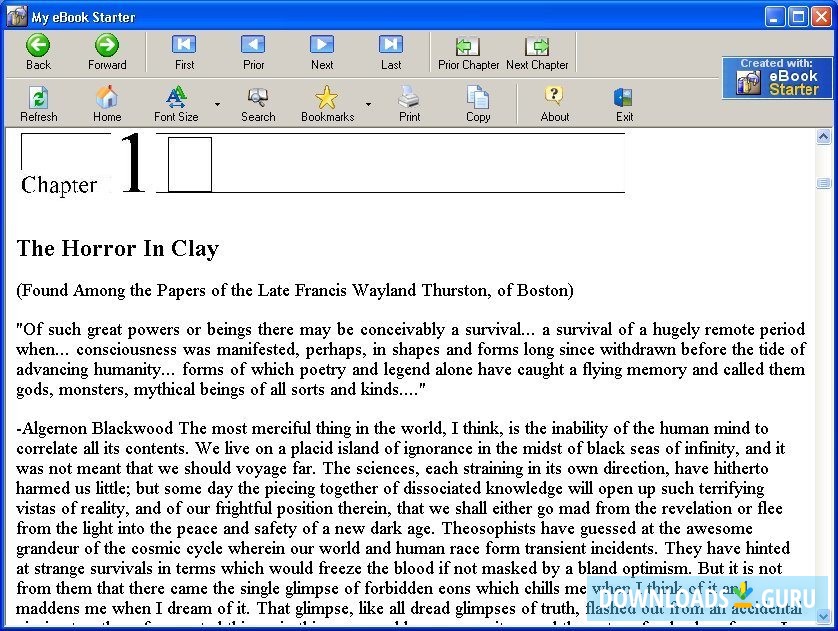Click the large chapter number 1
838x631 pixels.
[133, 163]
